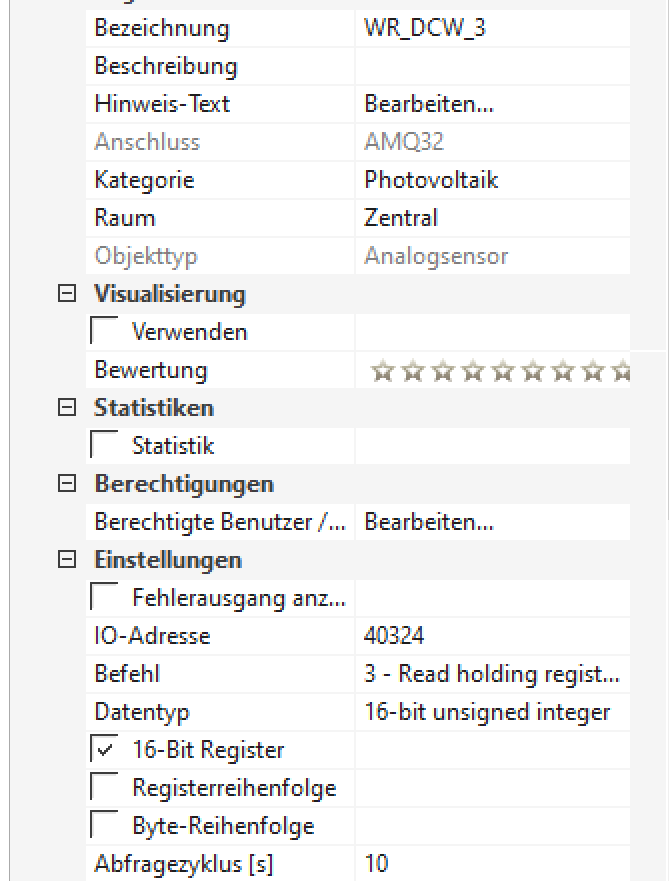Image resolution: width=669 pixels, height=881 pixels.
Task: Click the first Bewertung rating star
Action: [381, 371]
